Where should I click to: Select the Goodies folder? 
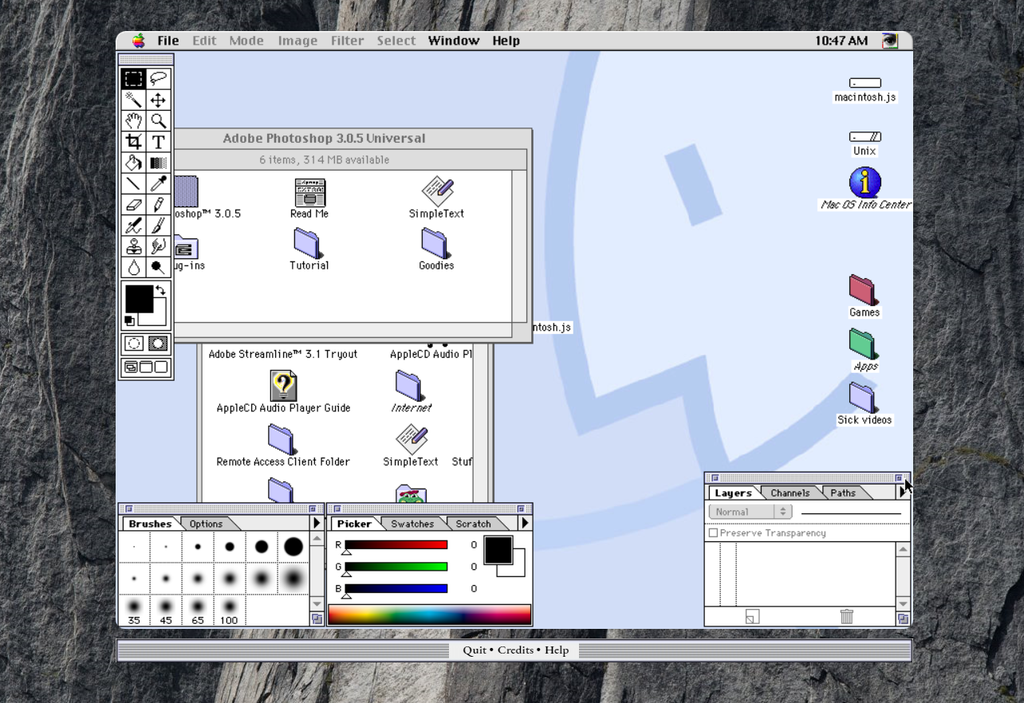[x=436, y=249]
